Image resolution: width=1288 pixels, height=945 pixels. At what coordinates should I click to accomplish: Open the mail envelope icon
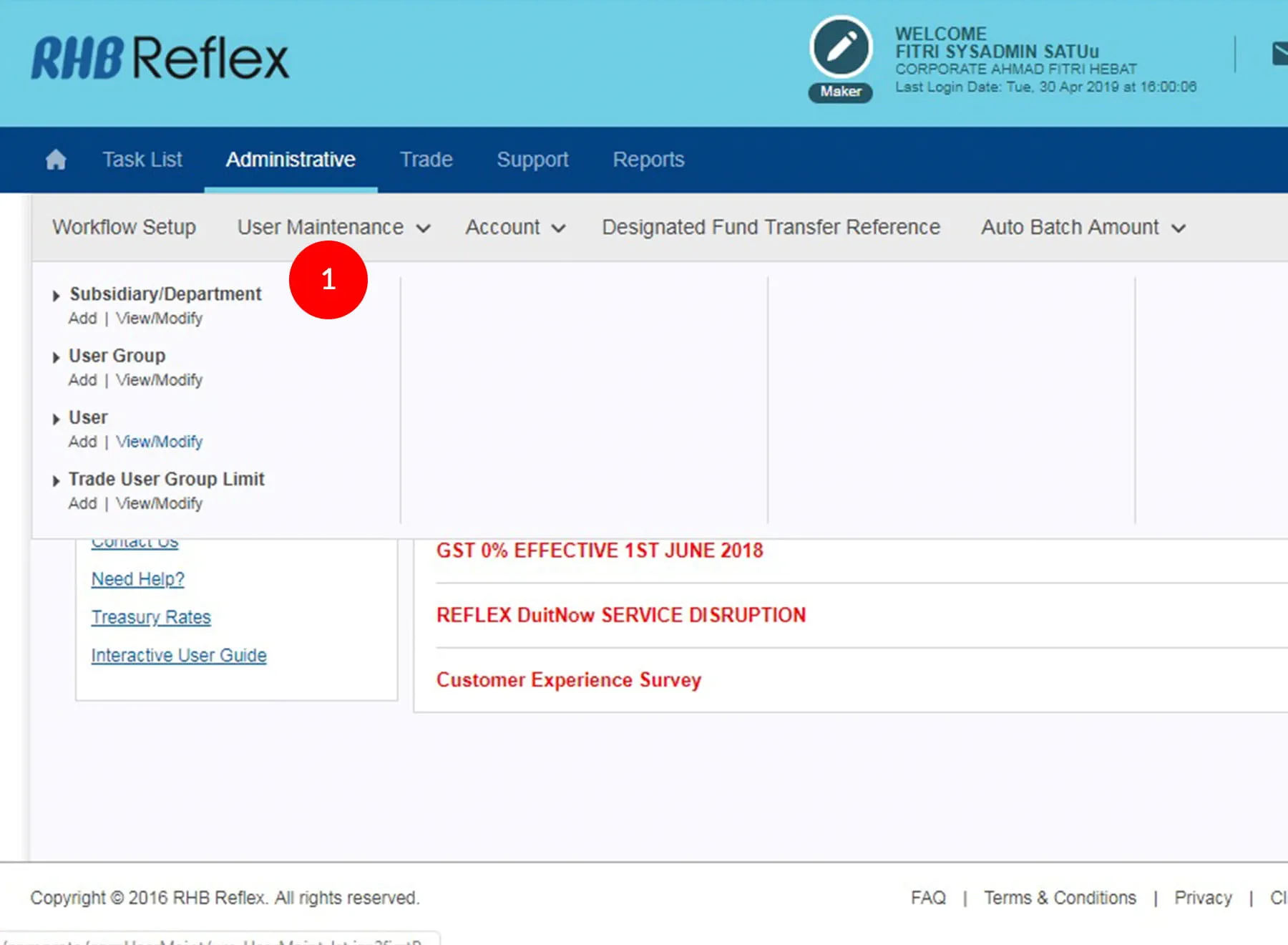point(1279,54)
